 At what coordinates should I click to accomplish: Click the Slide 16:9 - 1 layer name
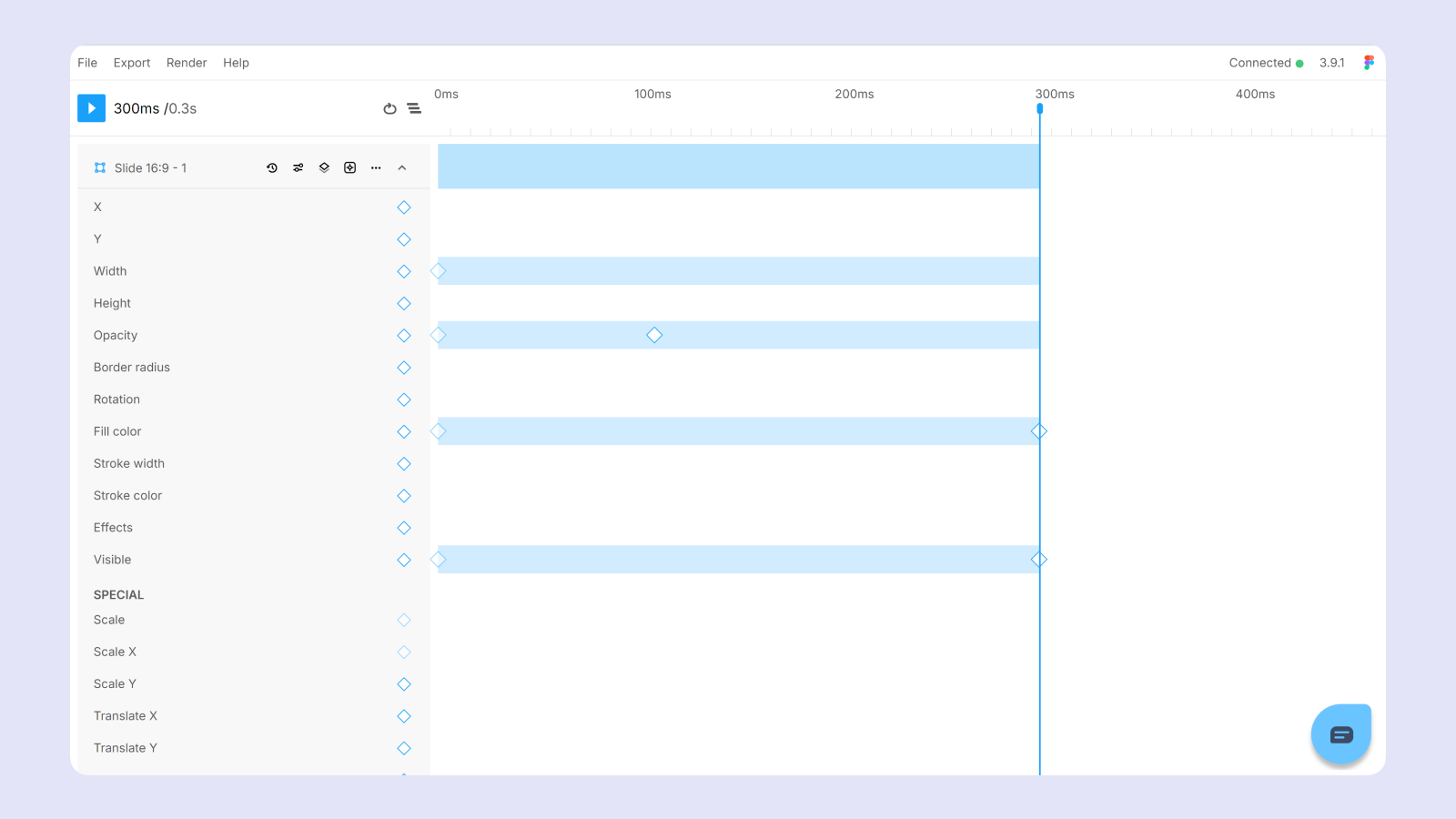150,168
